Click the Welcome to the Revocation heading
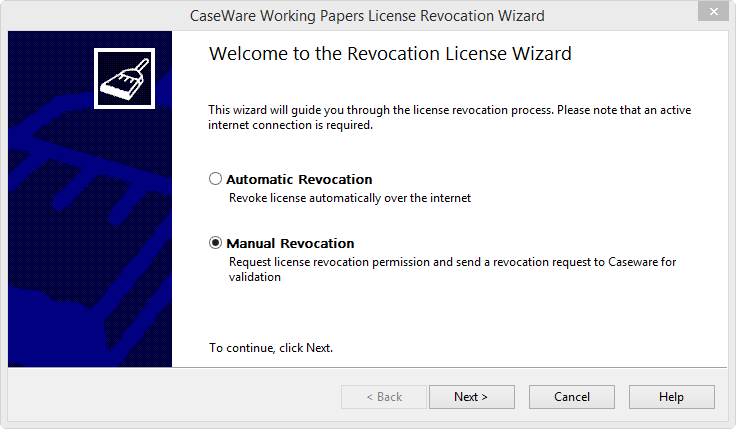 390,54
